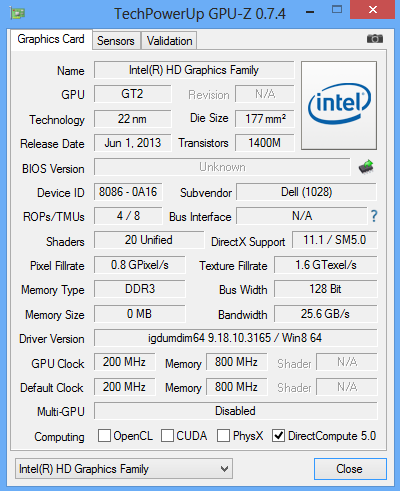The width and height of the screenshot is (400, 491).
Task: Check the PhysX checkbox
Action: tap(223, 436)
